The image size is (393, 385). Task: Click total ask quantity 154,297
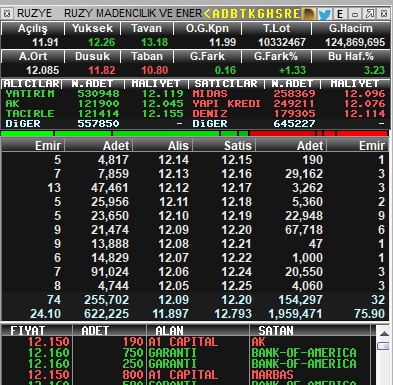[x=300, y=300]
